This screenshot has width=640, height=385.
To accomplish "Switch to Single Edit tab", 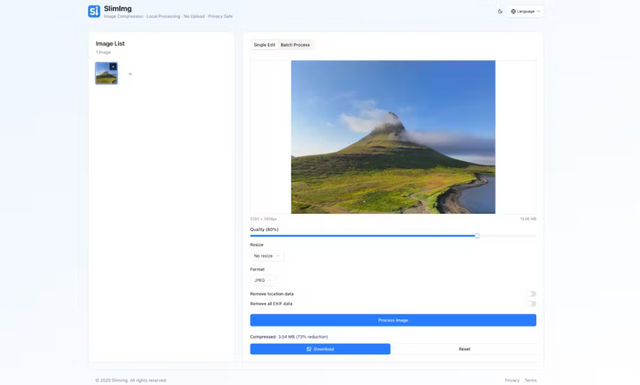I will tap(264, 45).
